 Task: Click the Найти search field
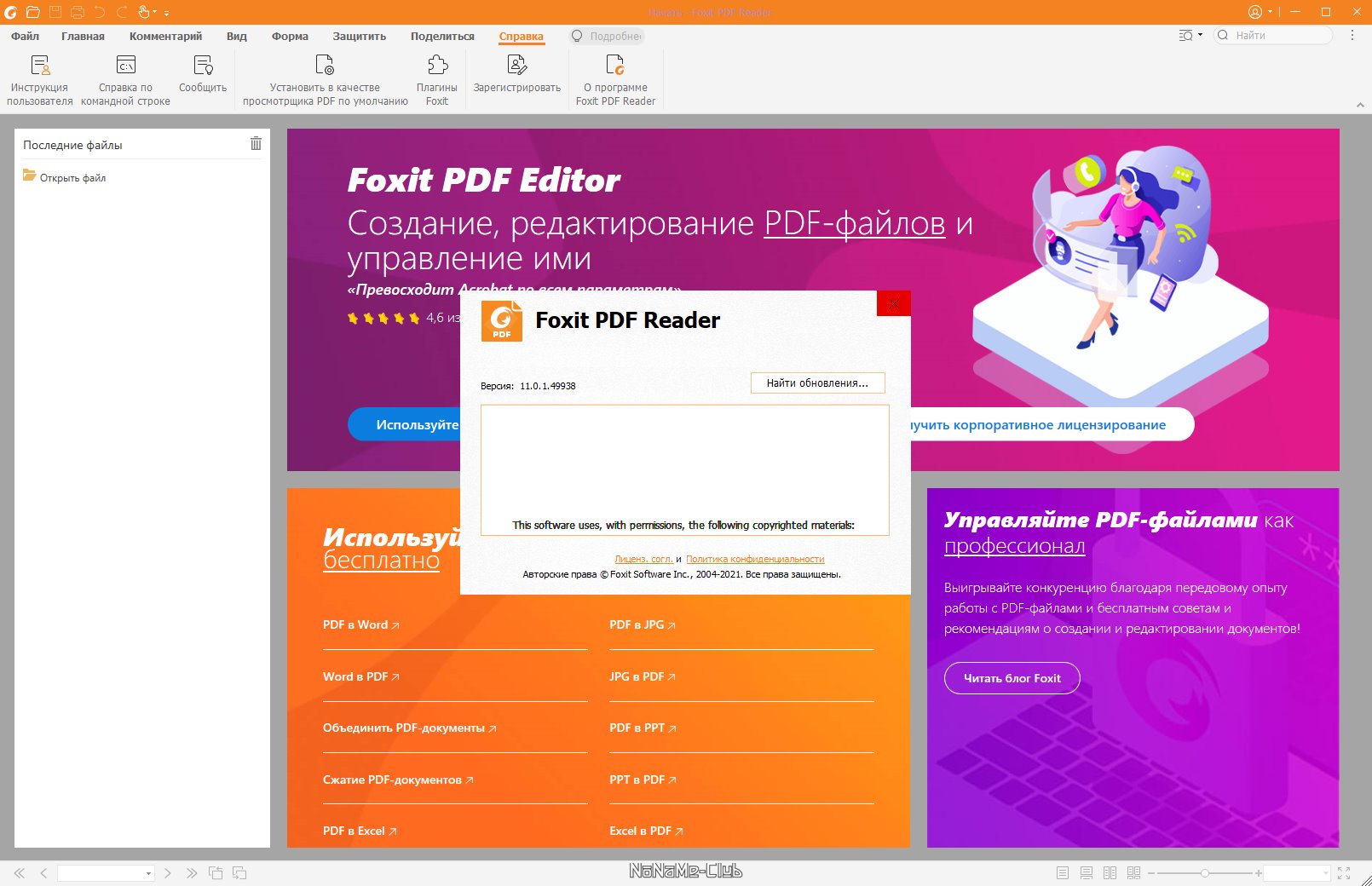[1278, 36]
